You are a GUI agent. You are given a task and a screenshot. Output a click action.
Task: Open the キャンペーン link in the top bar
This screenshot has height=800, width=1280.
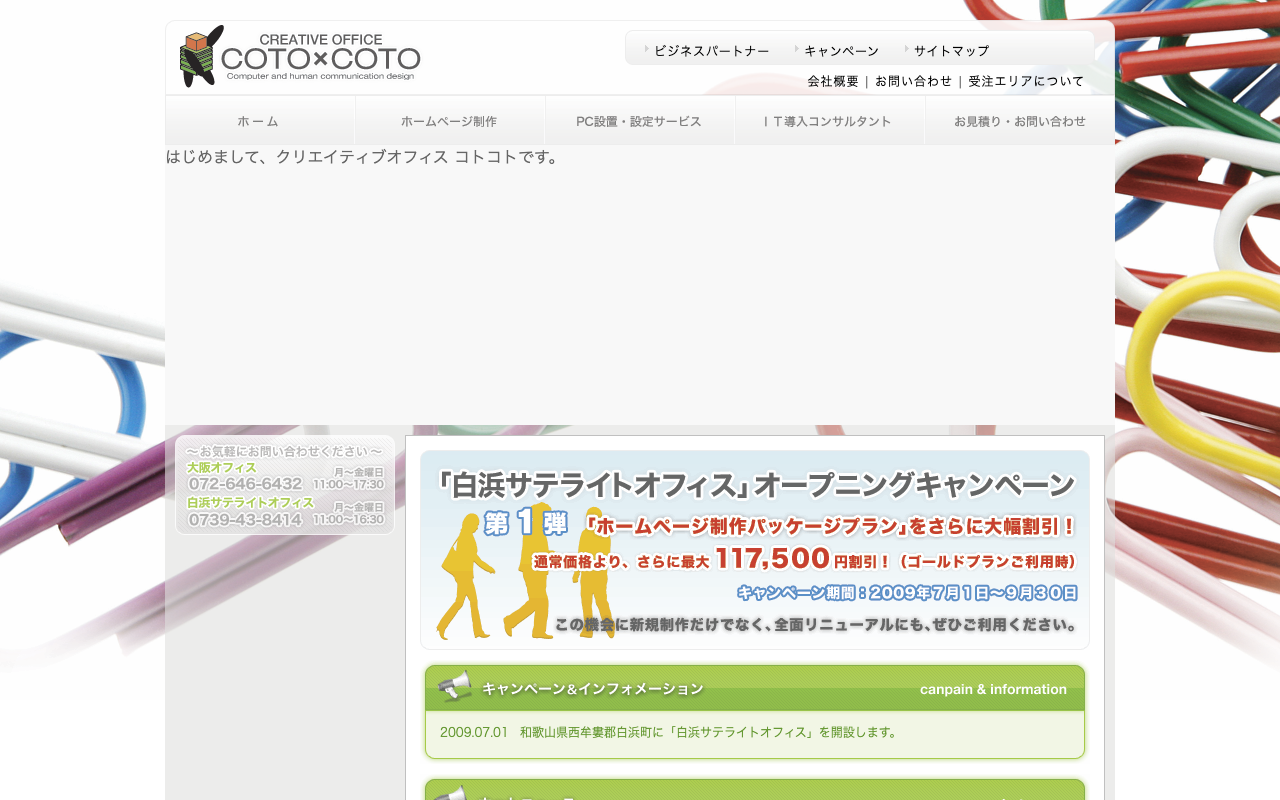coord(841,50)
